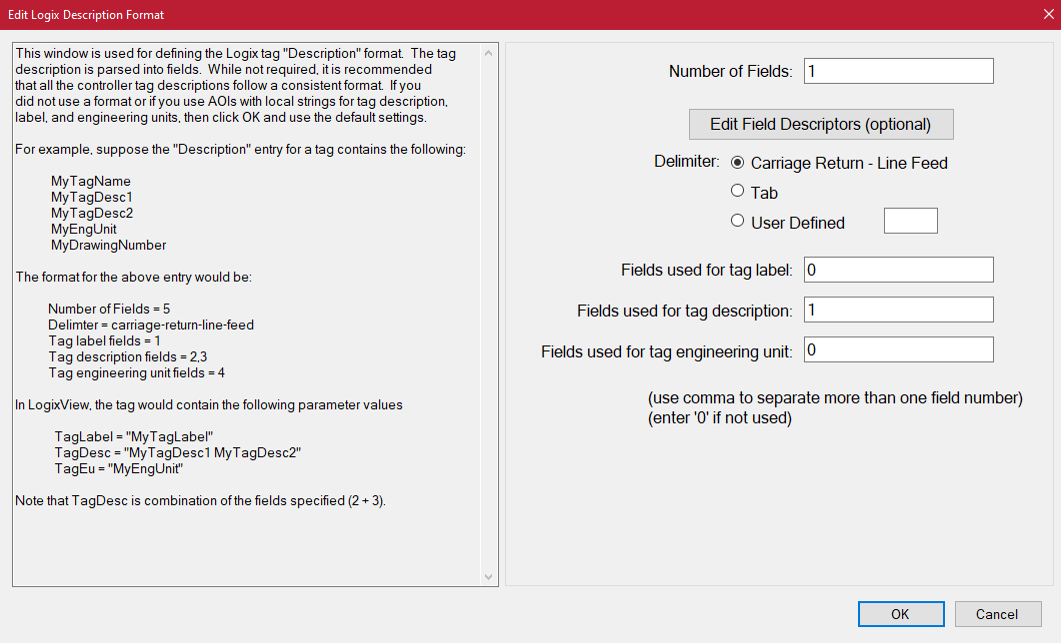Viewport: 1061px width, 643px height.
Task: Click the "Number of Fields:" label
Action: coord(731,72)
